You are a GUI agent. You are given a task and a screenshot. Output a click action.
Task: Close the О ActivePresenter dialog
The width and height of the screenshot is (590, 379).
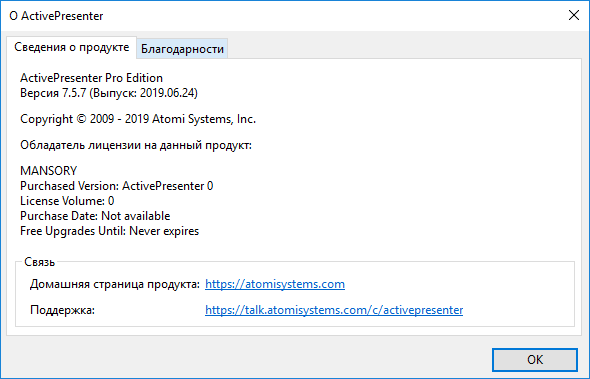[x=574, y=15]
